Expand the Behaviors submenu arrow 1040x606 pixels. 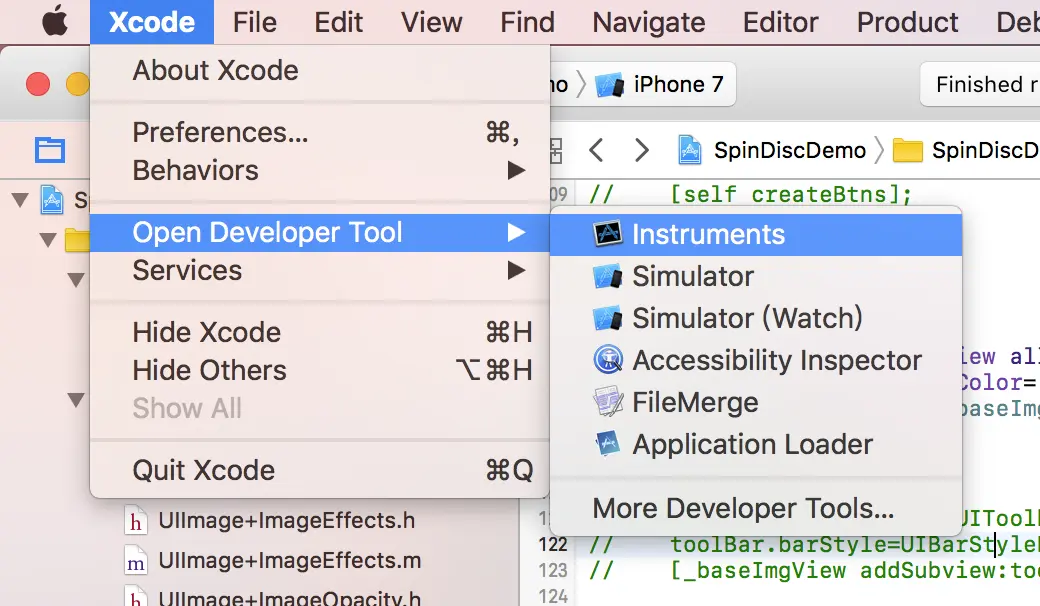[x=516, y=170]
